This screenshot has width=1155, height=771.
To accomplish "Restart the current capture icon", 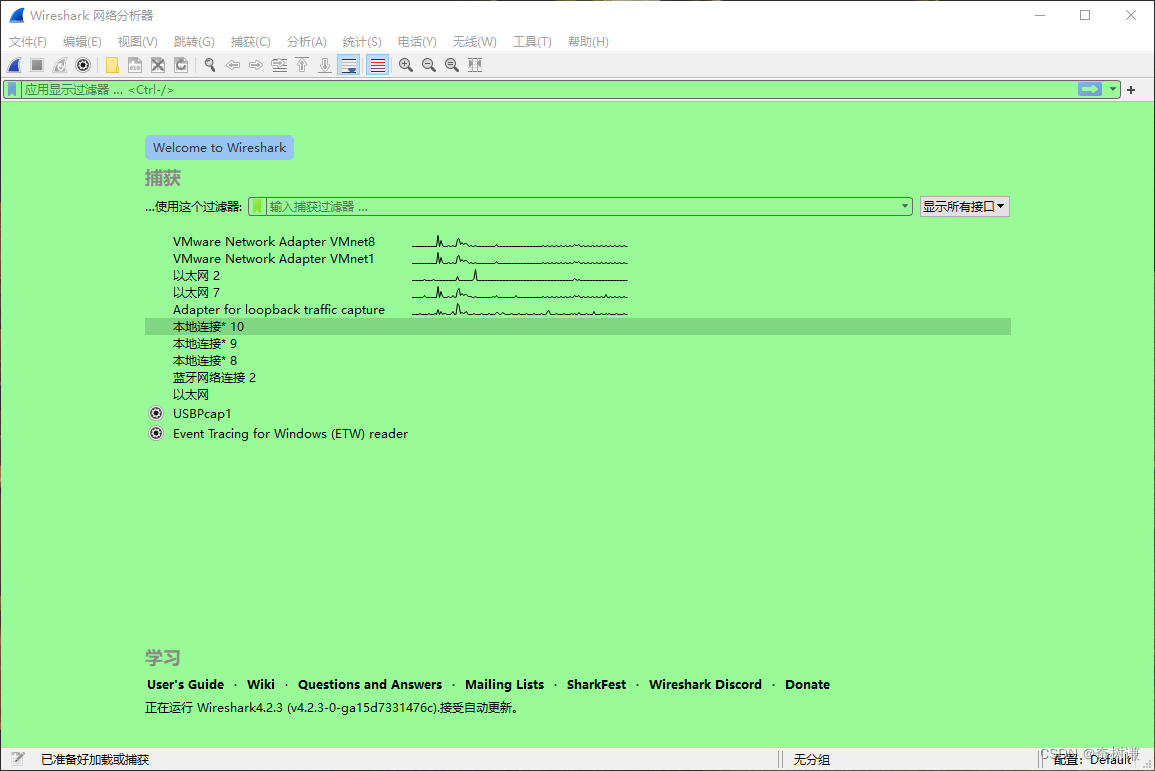I will point(60,65).
